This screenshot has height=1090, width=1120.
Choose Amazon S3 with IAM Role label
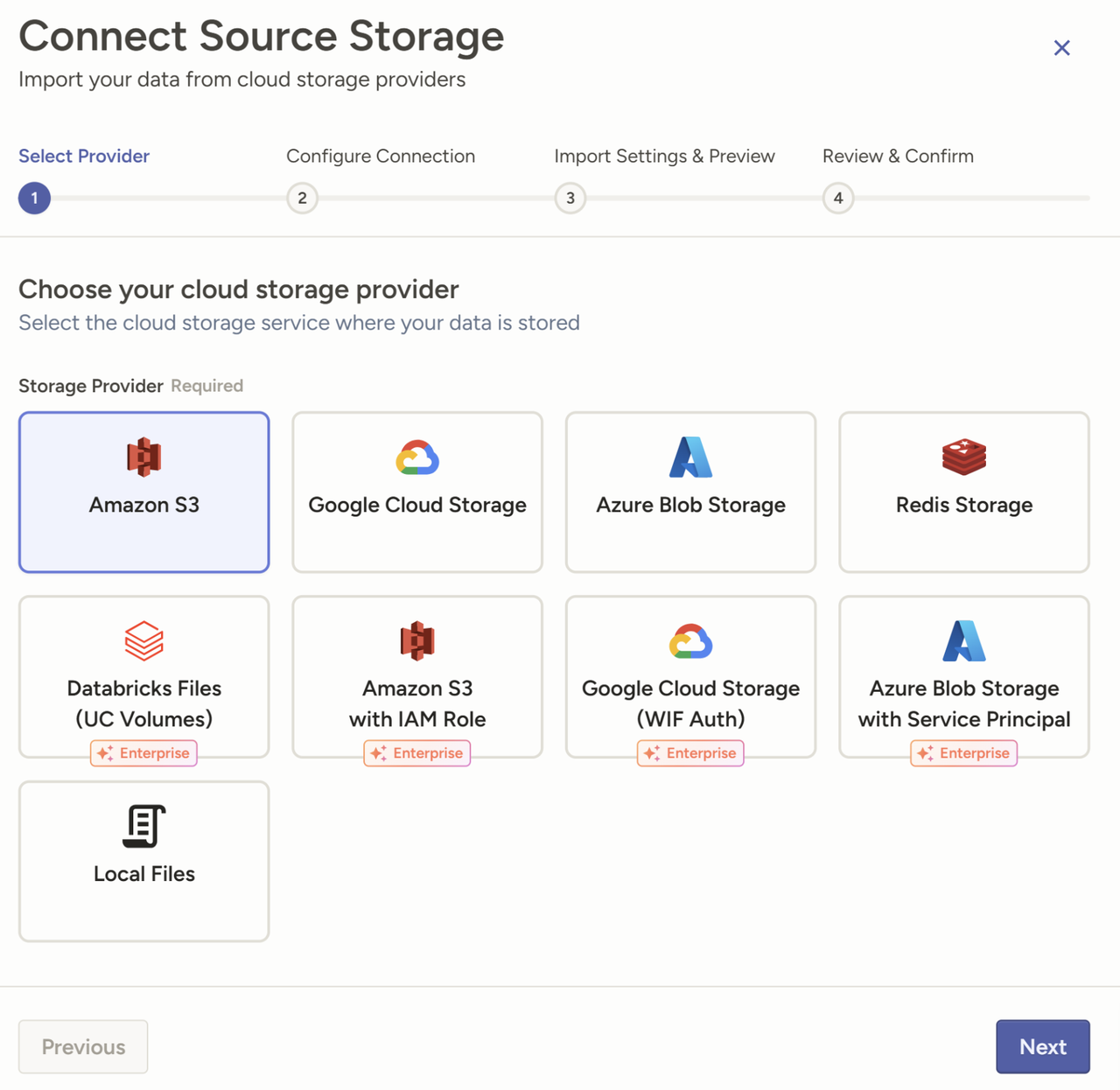(417, 703)
